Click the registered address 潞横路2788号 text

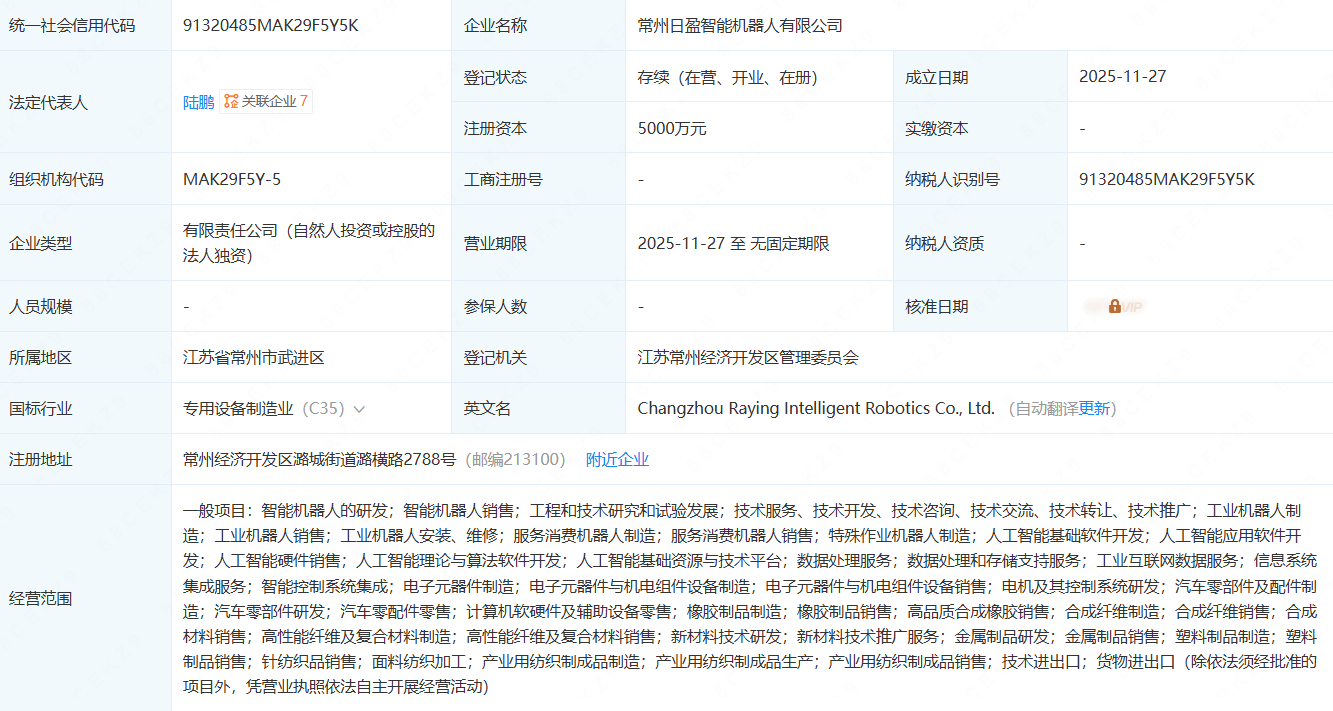[319, 460]
